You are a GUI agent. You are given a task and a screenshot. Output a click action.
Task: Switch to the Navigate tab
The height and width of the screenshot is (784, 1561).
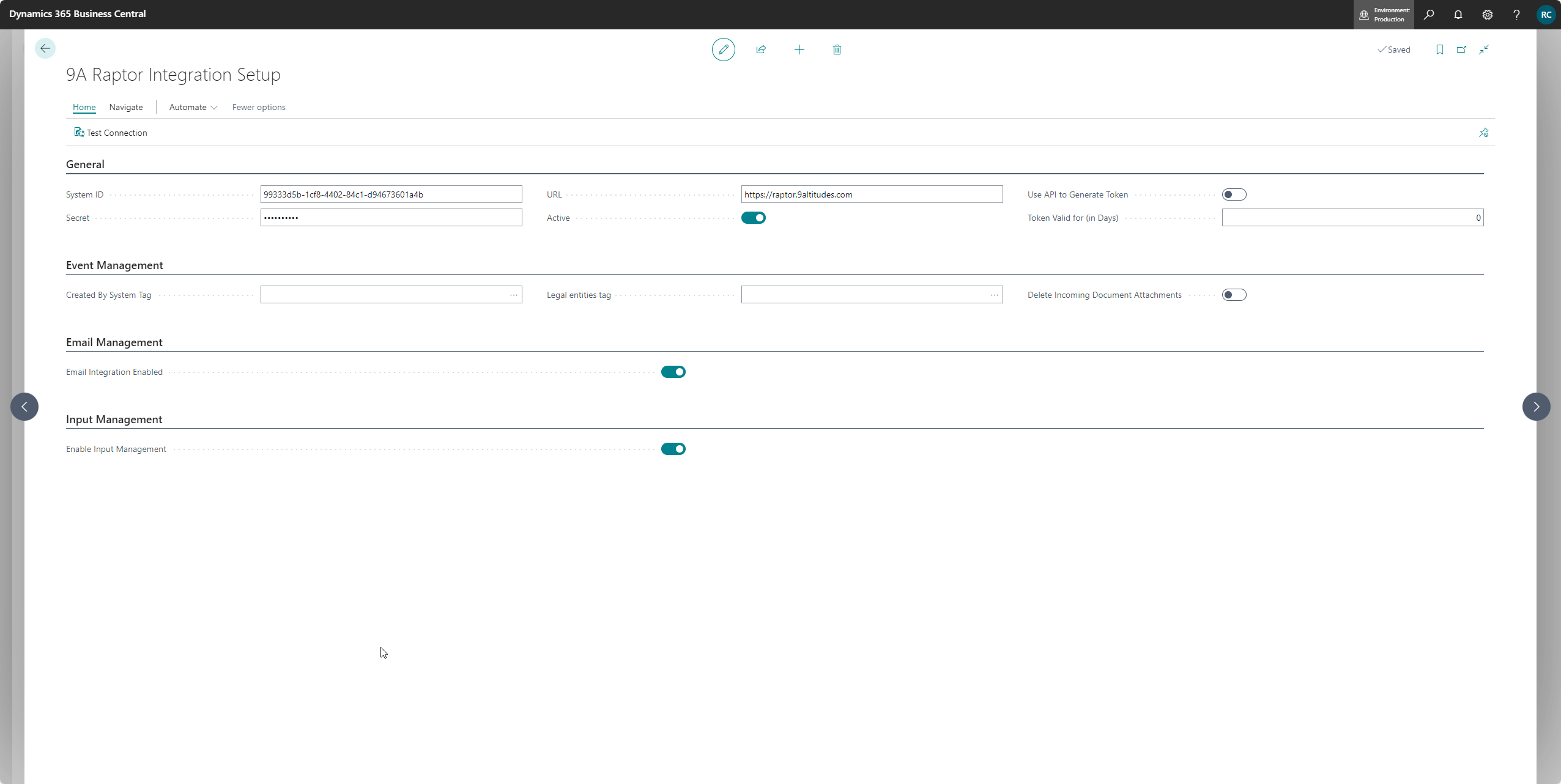126,107
